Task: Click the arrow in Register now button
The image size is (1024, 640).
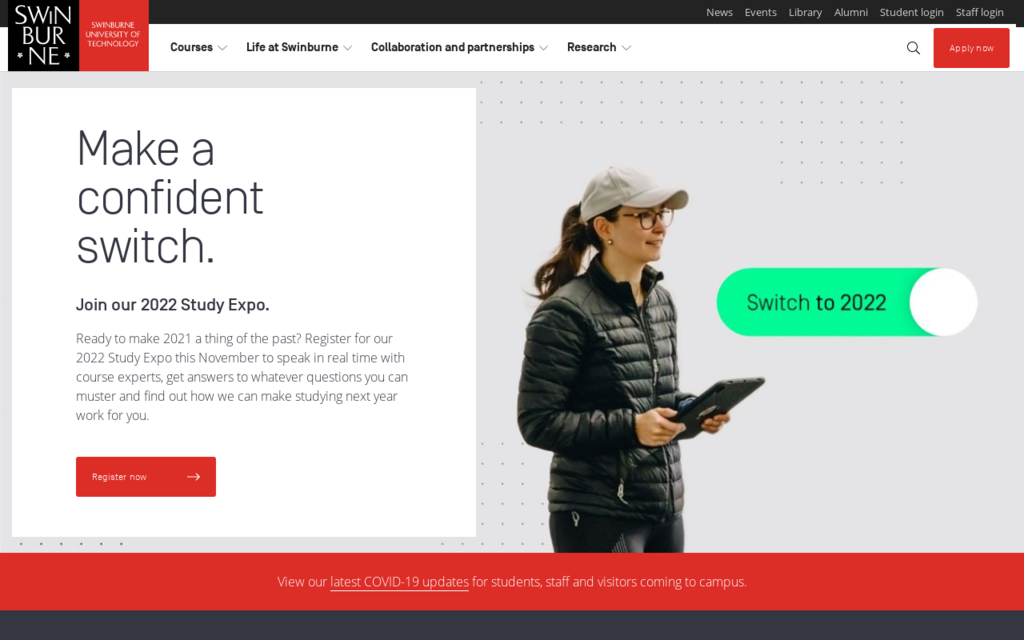Action: coord(193,477)
